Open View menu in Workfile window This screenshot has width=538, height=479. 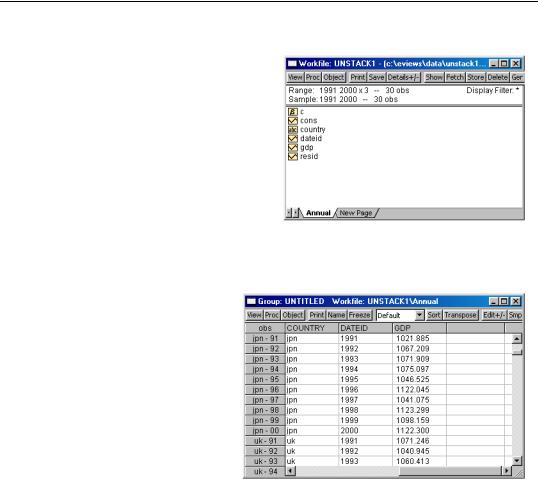coord(295,78)
